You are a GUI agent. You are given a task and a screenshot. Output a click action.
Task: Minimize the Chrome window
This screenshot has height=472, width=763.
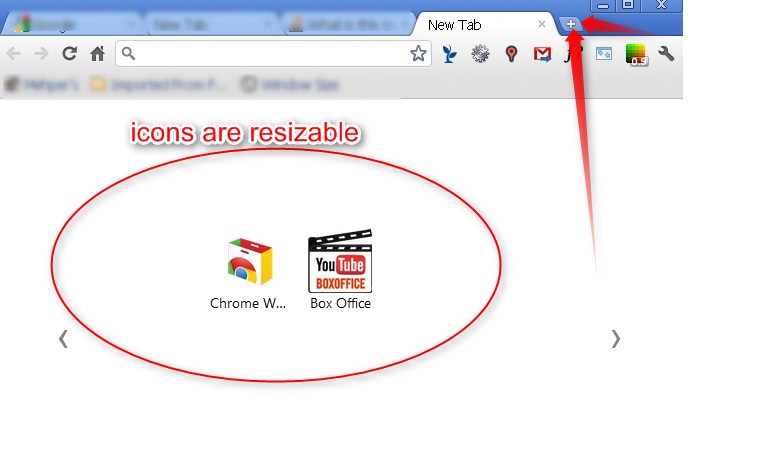point(603,6)
